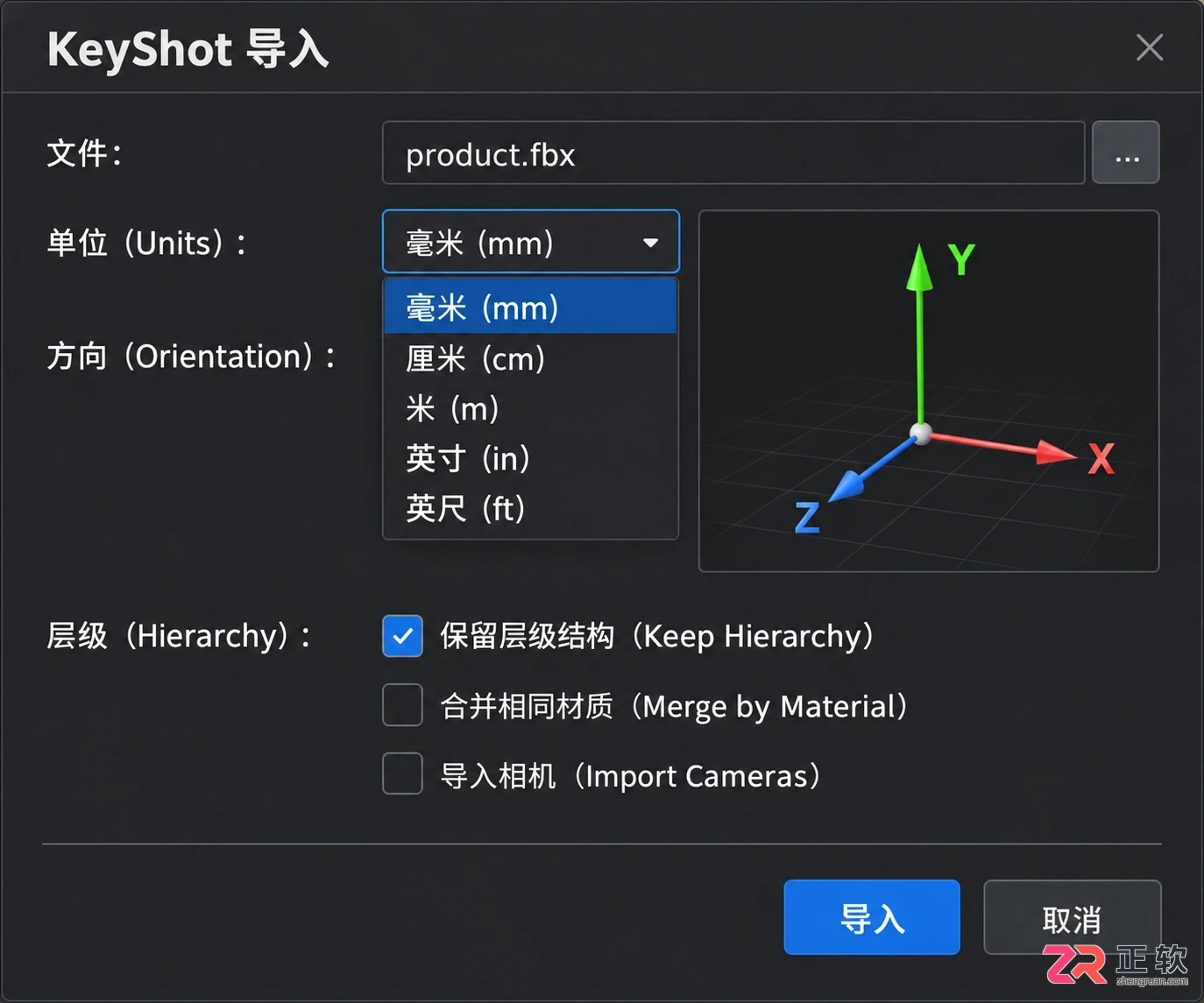Click the 取消 cancel button
The height and width of the screenshot is (1003, 1204).
point(1072,917)
